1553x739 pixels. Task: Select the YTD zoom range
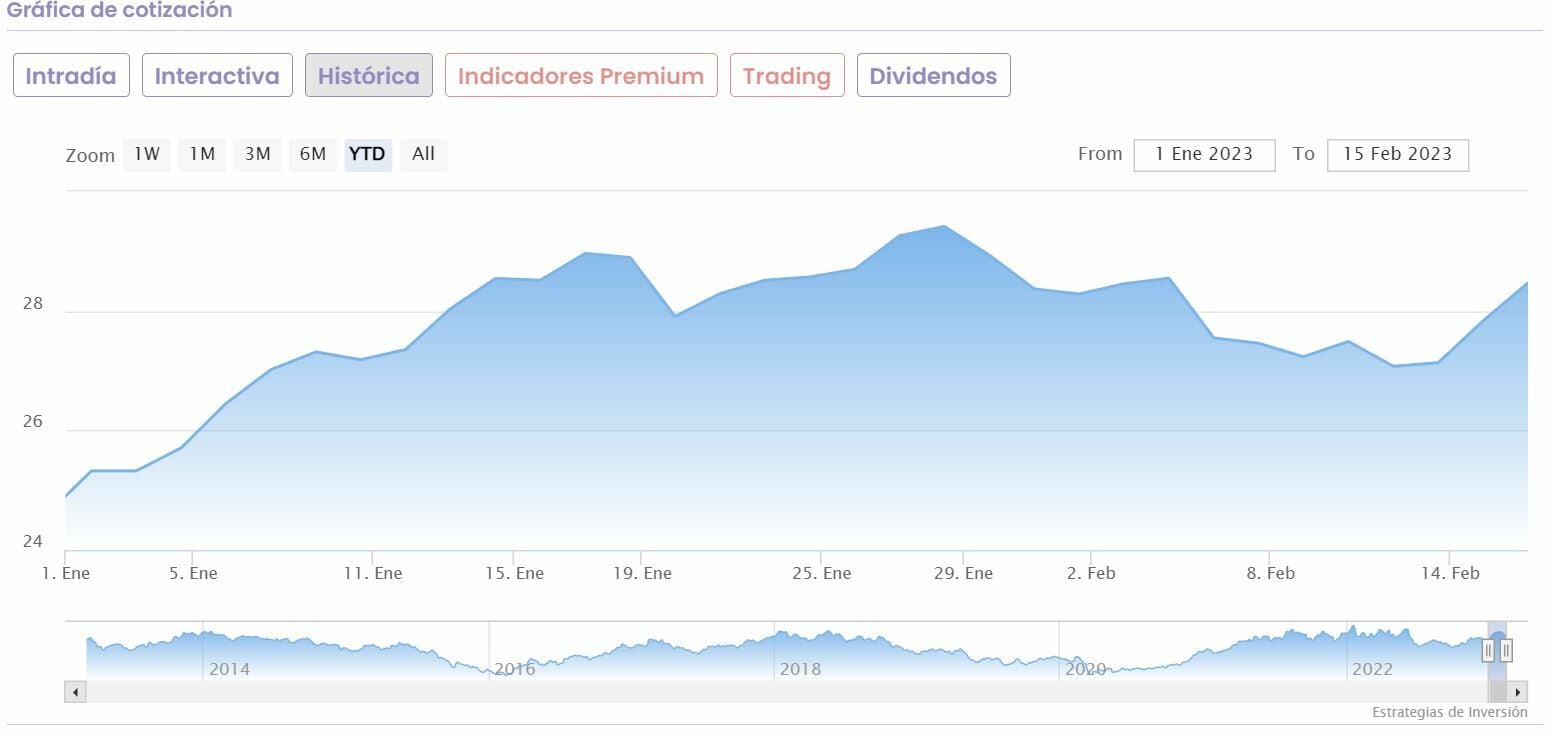[x=367, y=155]
